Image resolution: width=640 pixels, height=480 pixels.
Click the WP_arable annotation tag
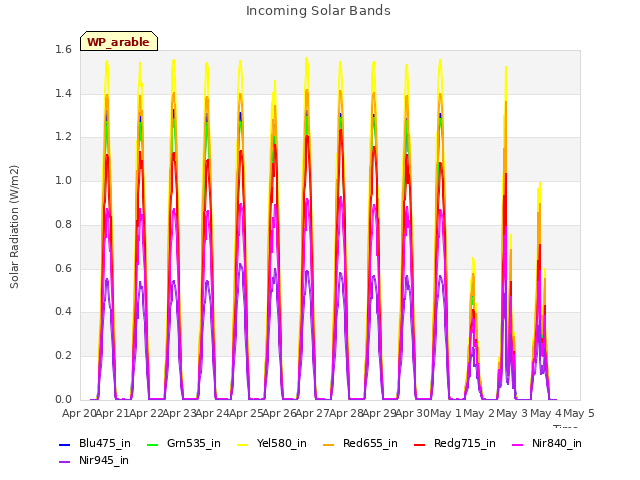click(119, 41)
